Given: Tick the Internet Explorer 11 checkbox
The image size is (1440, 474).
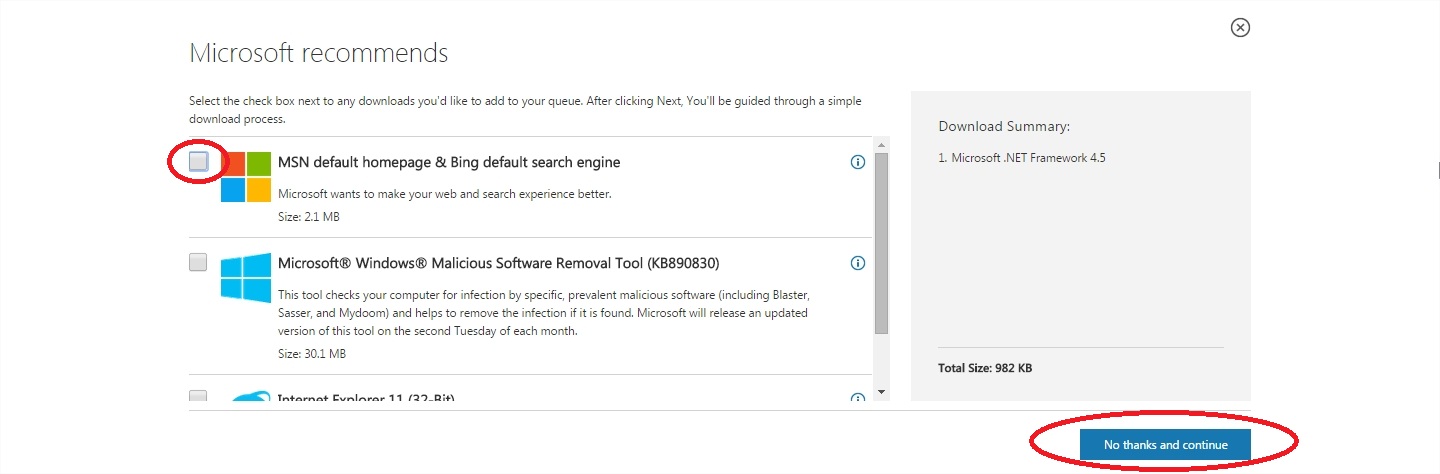Looking at the screenshot, I should coord(198,396).
